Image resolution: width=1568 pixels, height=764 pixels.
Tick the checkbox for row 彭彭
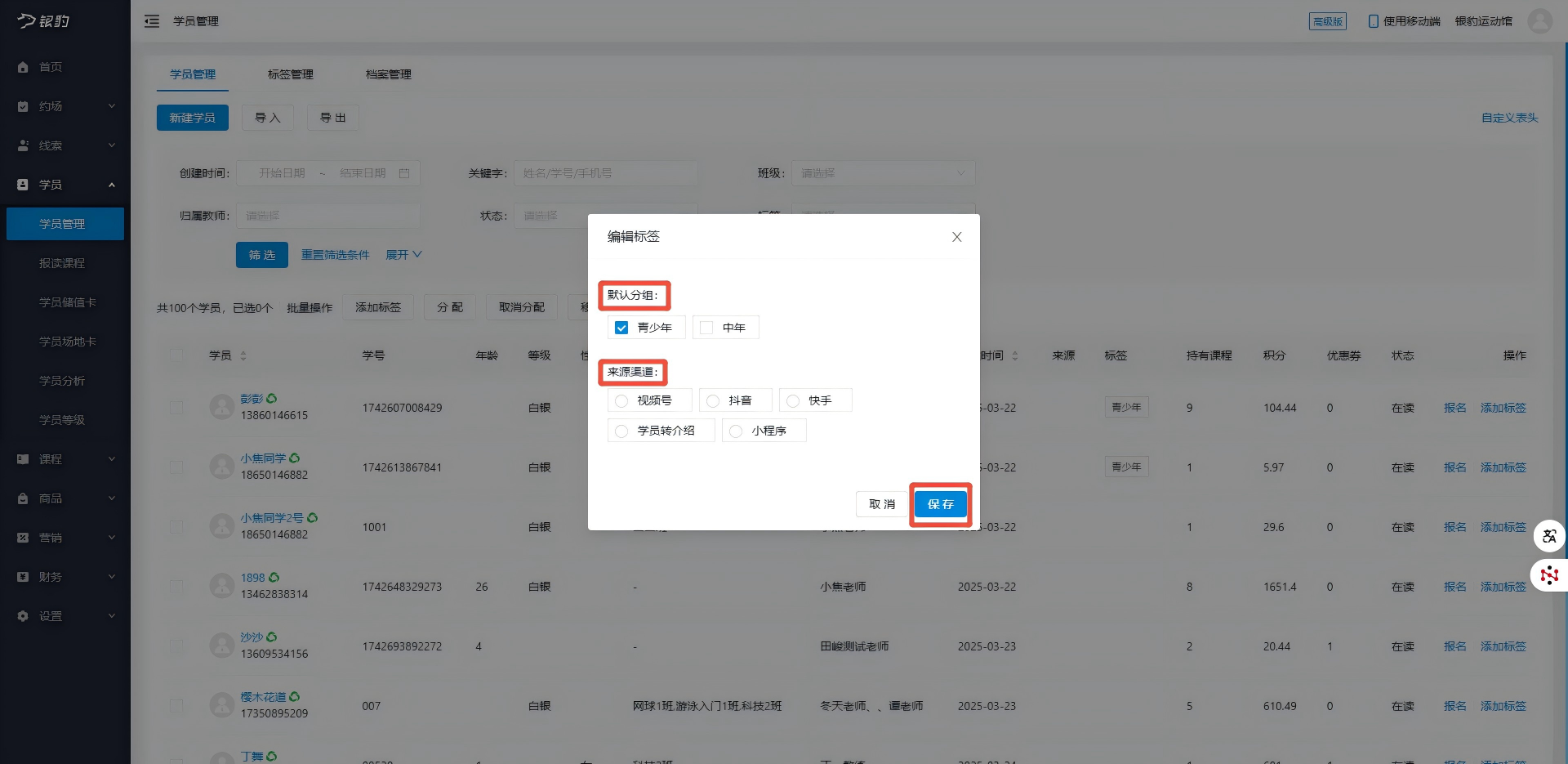[x=176, y=407]
